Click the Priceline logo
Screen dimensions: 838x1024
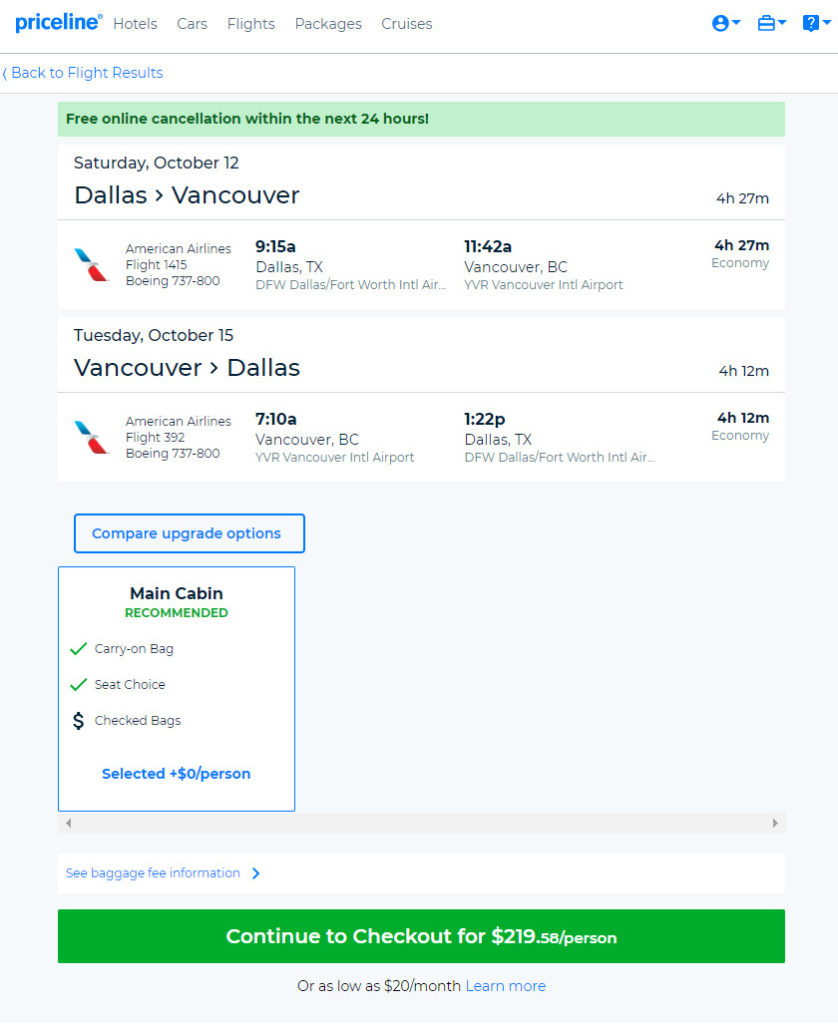pos(59,23)
